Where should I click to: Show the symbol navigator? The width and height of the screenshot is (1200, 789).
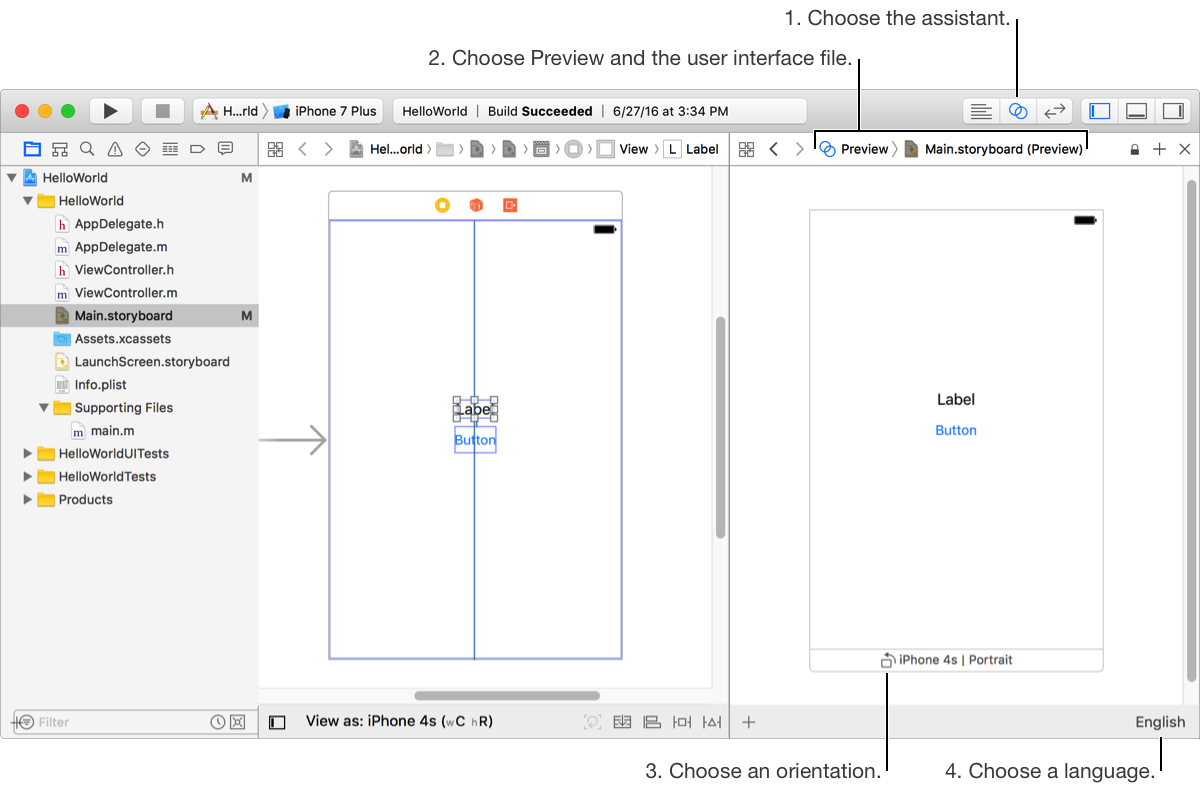pos(60,149)
